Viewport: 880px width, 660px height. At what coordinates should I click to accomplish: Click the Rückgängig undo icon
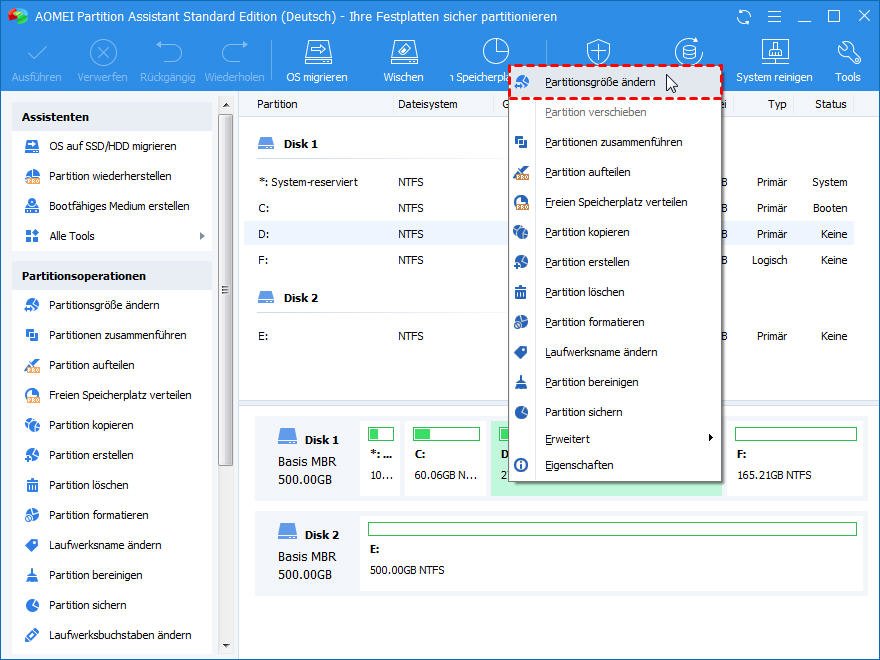pyautogui.click(x=168, y=53)
